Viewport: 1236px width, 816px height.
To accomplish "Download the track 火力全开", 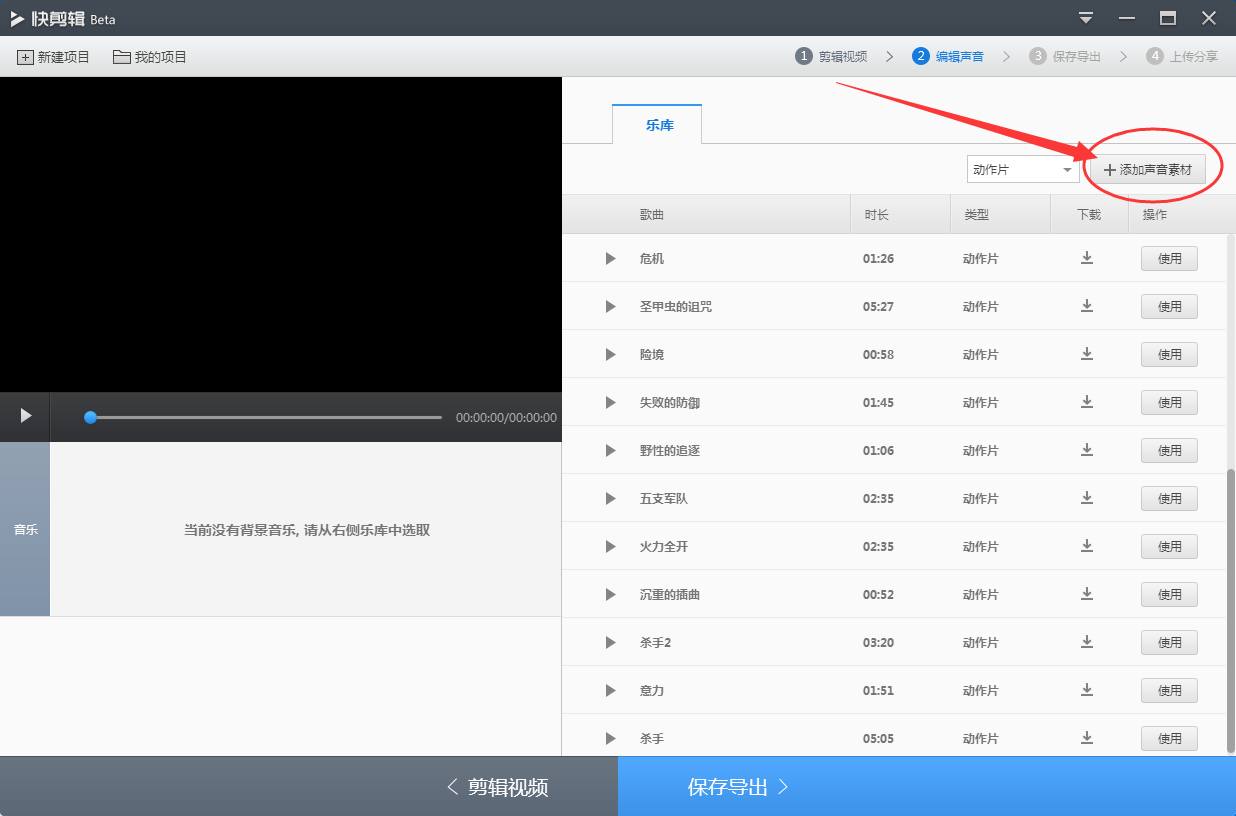I will click(1087, 546).
